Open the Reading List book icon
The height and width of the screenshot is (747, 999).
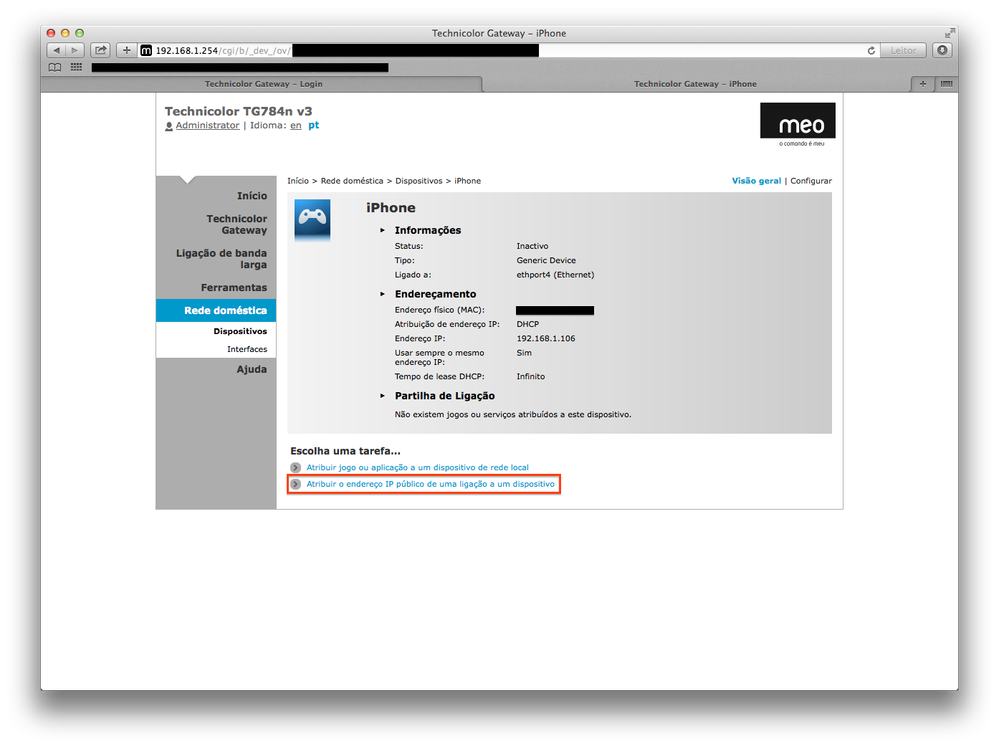tap(55, 67)
